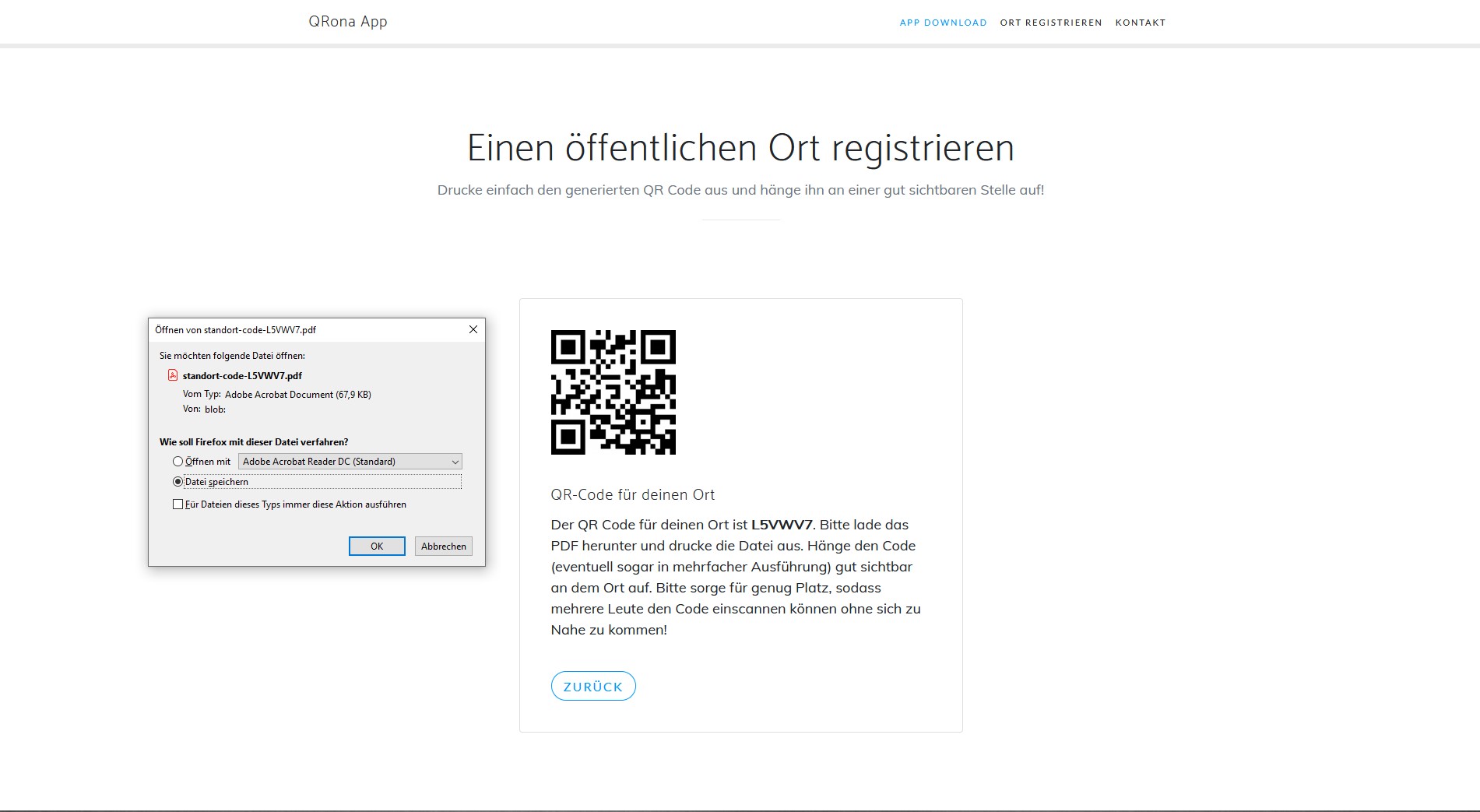
Task: Click the generated QR code image
Action: pyautogui.click(x=613, y=392)
